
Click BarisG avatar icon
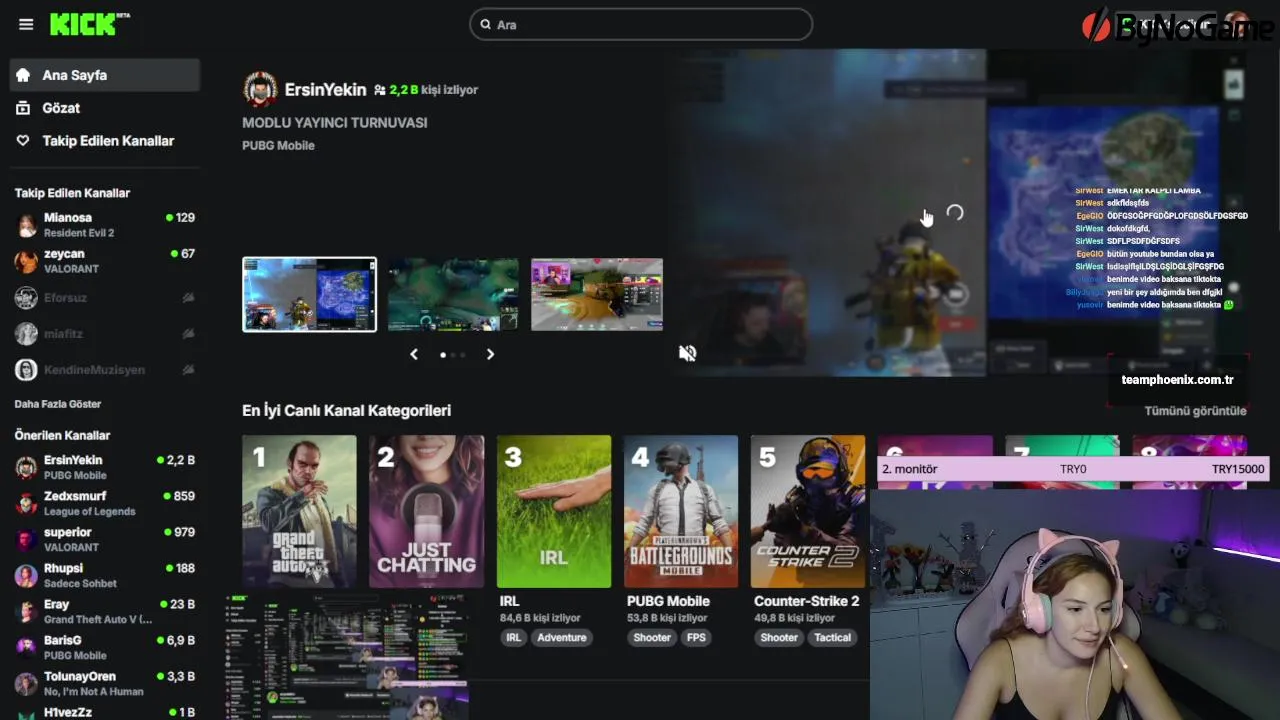pyautogui.click(x=26, y=648)
